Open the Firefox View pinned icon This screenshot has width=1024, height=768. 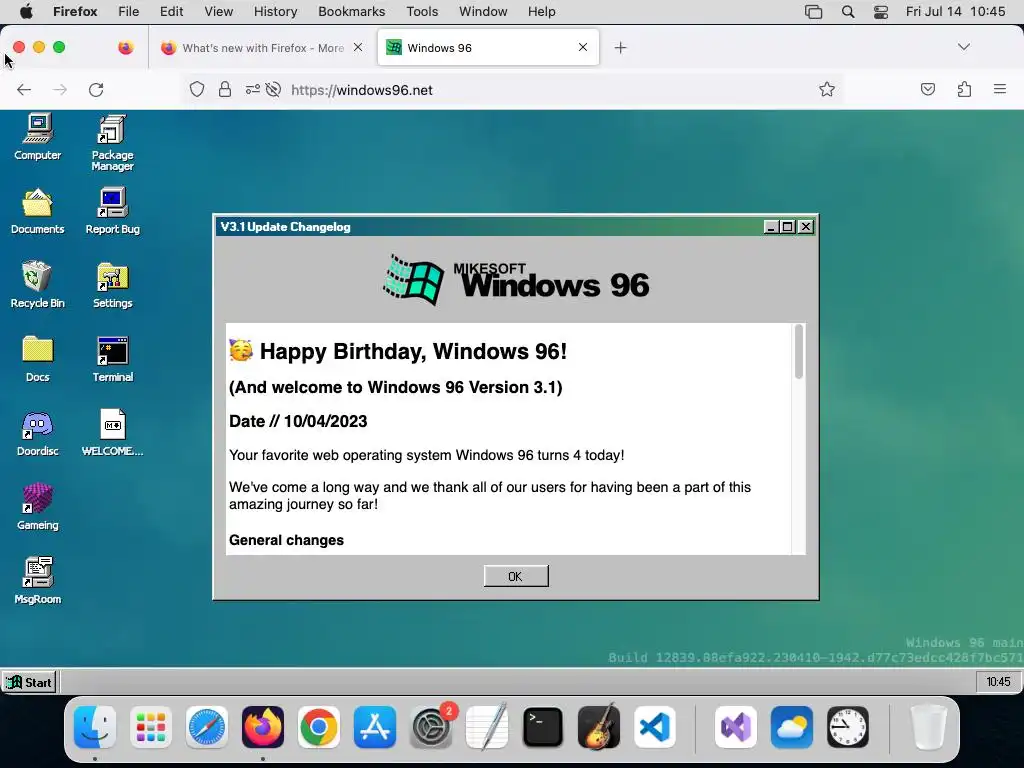click(x=125, y=48)
